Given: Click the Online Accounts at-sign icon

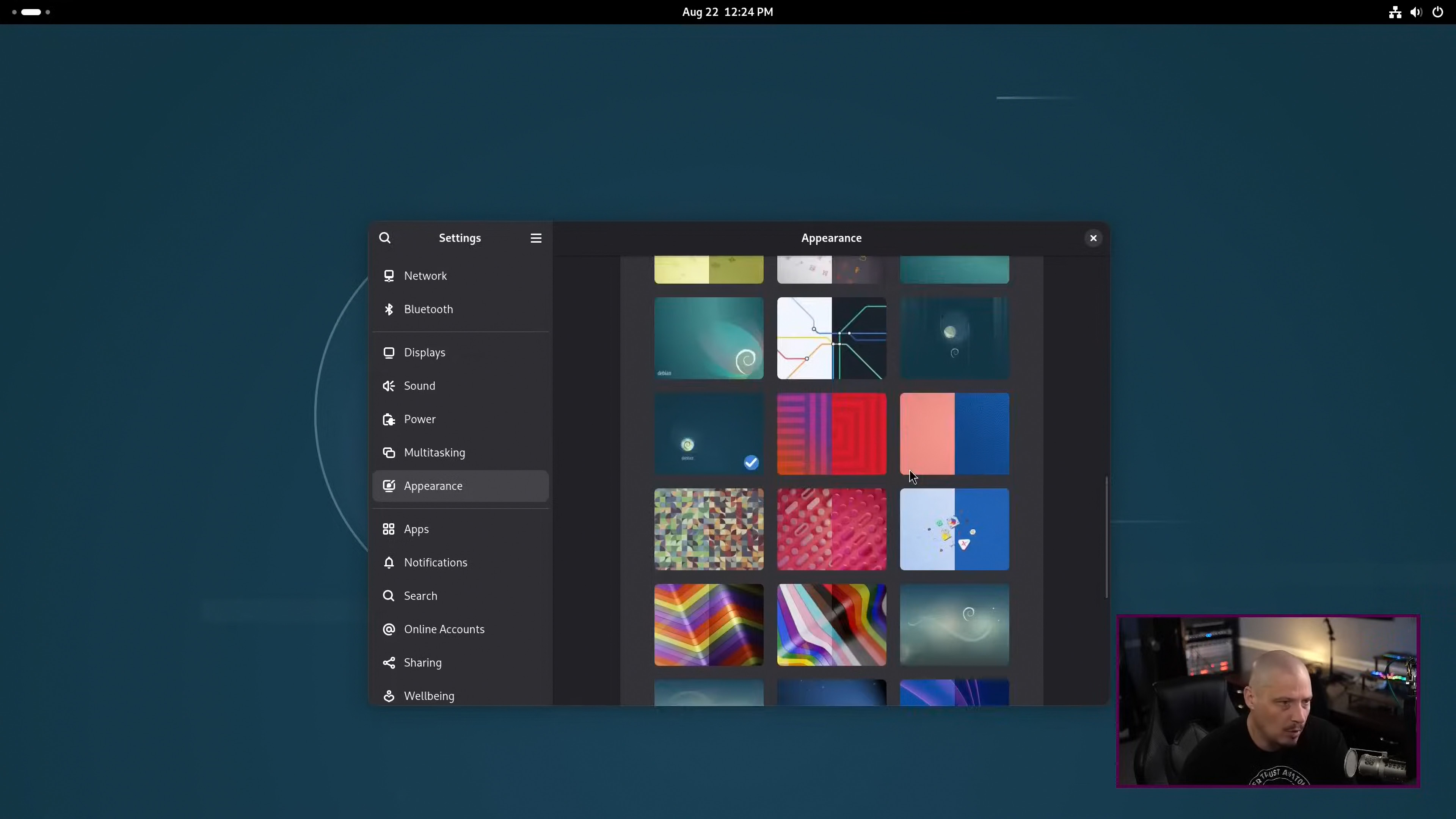Looking at the screenshot, I should pyautogui.click(x=389, y=629).
